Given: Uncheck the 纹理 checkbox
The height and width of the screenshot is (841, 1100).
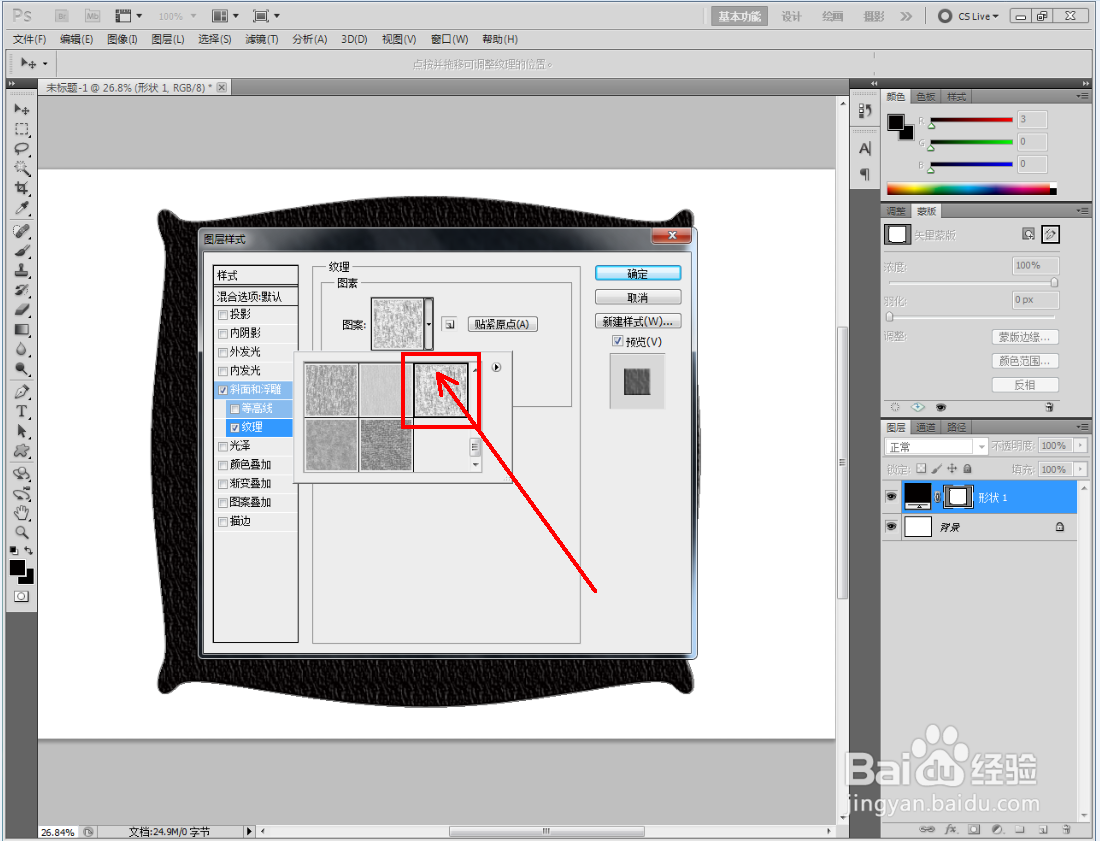Looking at the screenshot, I should [235, 427].
